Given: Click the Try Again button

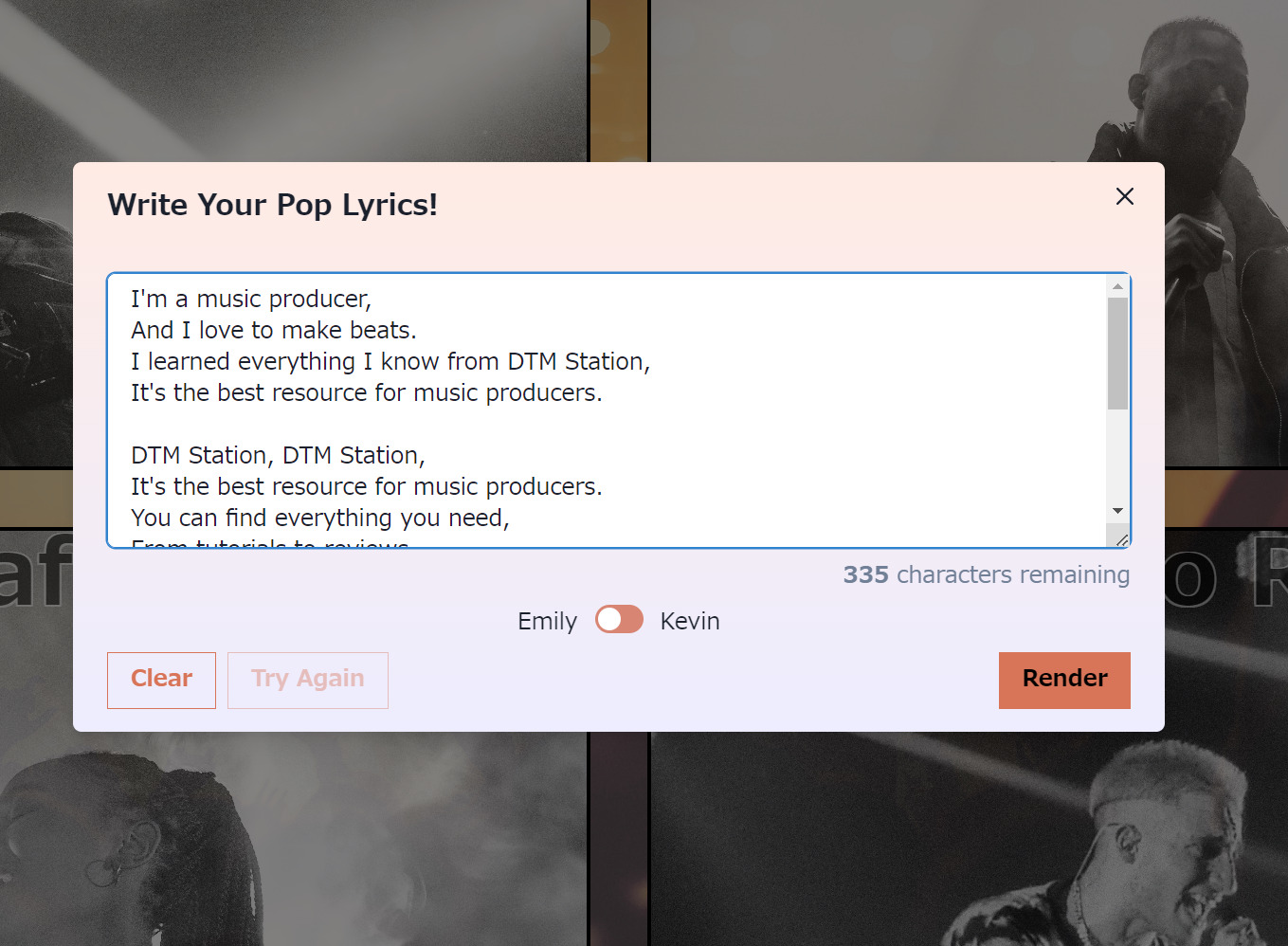Looking at the screenshot, I should pos(308,680).
